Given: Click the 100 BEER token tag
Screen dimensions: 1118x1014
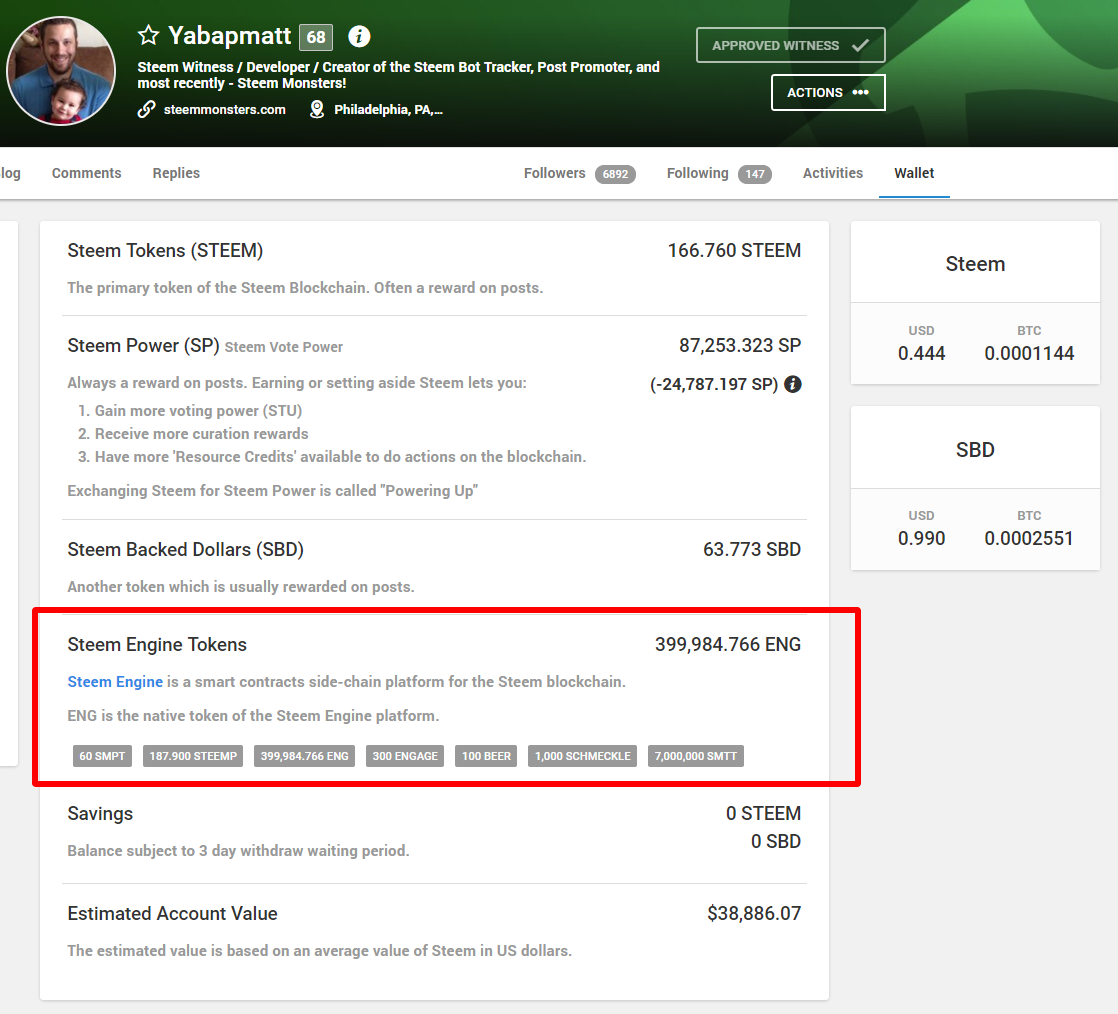Looking at the screenshot, I should 486,756.
